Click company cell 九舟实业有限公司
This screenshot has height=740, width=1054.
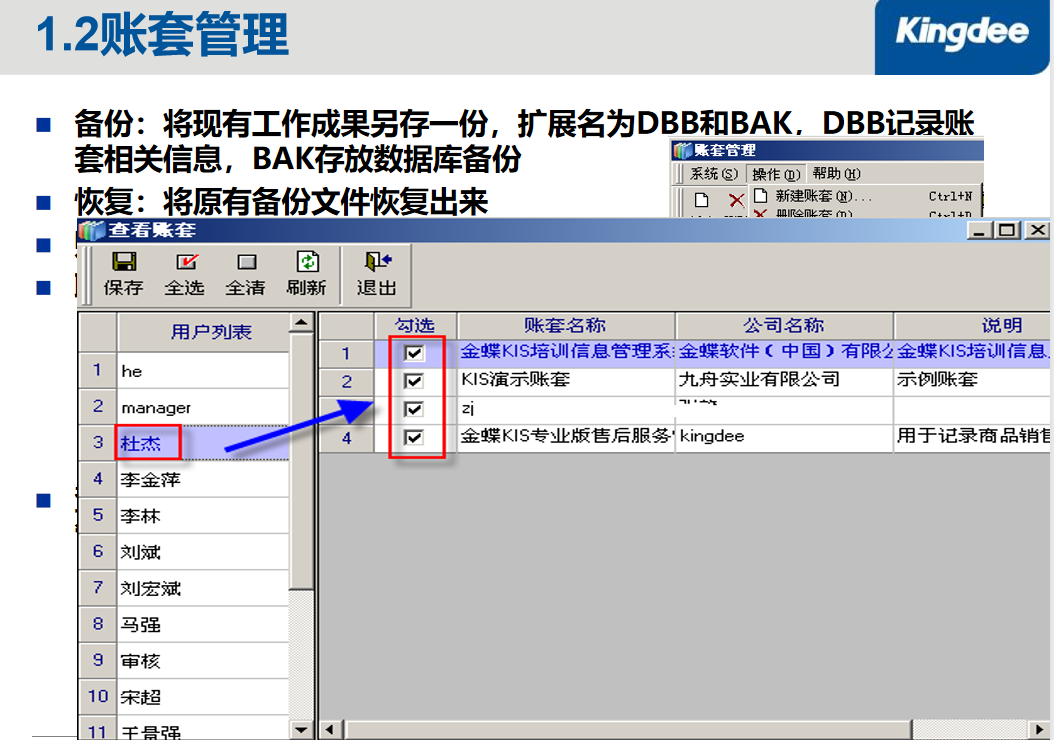(x=784, y=381)
